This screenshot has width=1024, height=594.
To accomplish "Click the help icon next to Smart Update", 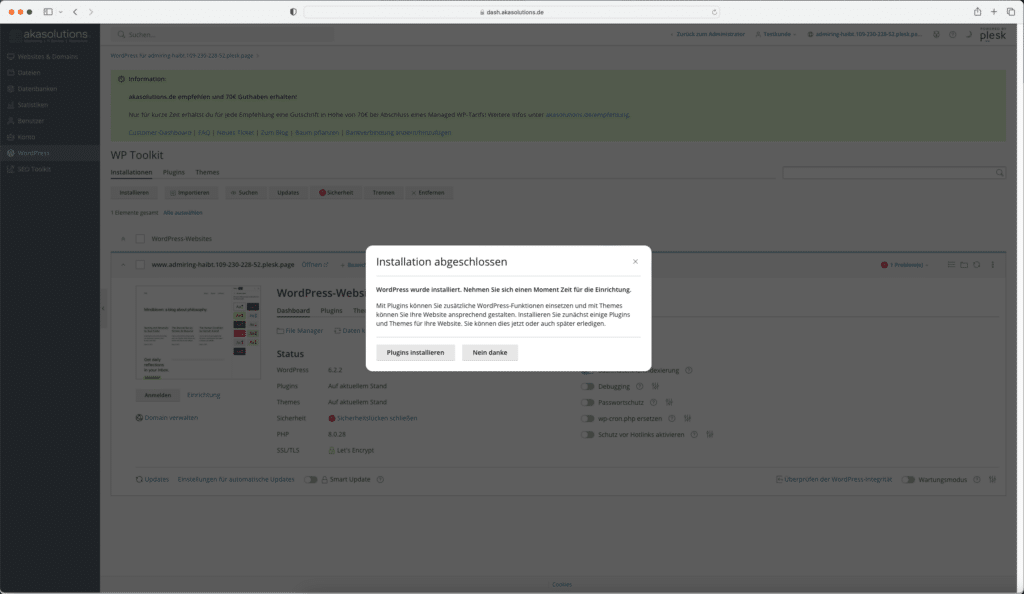I will (x=380, y=480).
